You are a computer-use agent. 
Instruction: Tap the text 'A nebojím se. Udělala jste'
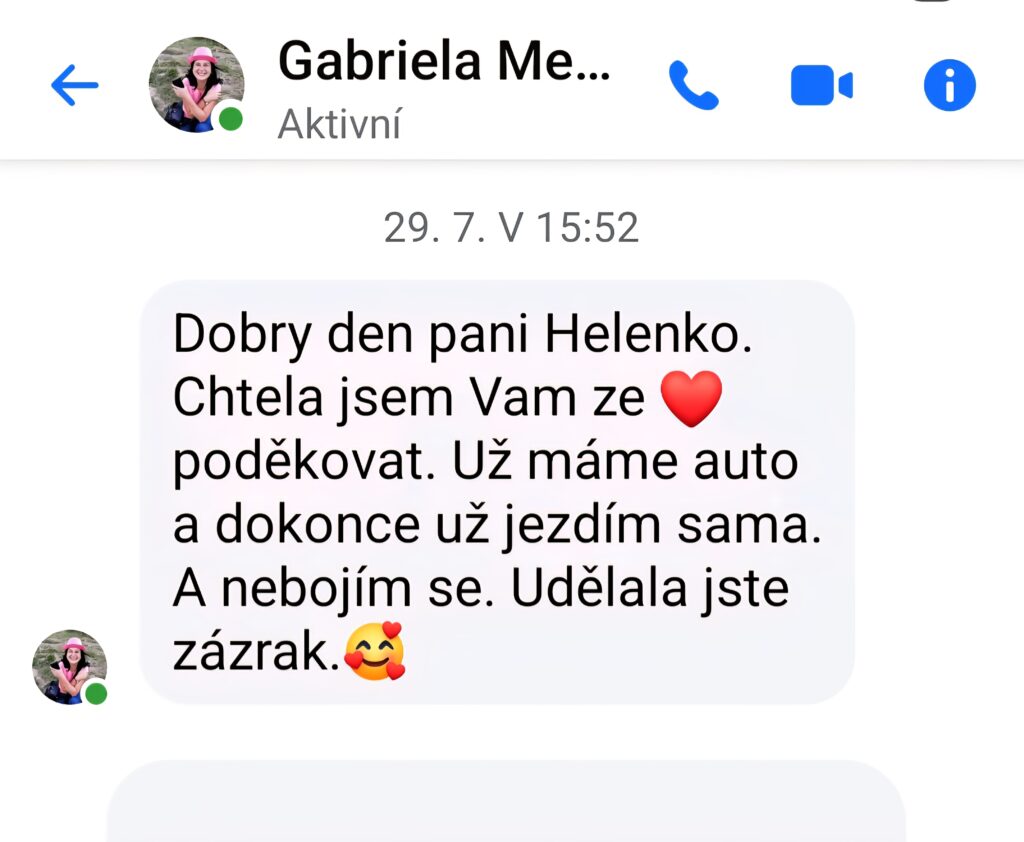pos(481,589)
